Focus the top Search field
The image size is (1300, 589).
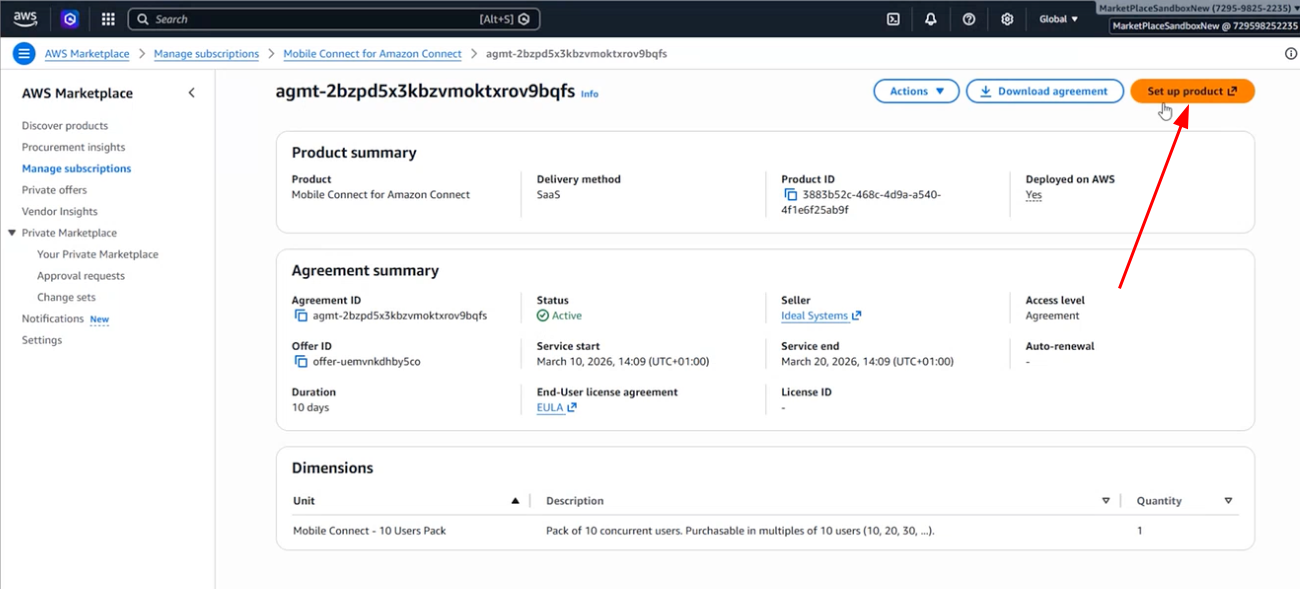(334, 19)
